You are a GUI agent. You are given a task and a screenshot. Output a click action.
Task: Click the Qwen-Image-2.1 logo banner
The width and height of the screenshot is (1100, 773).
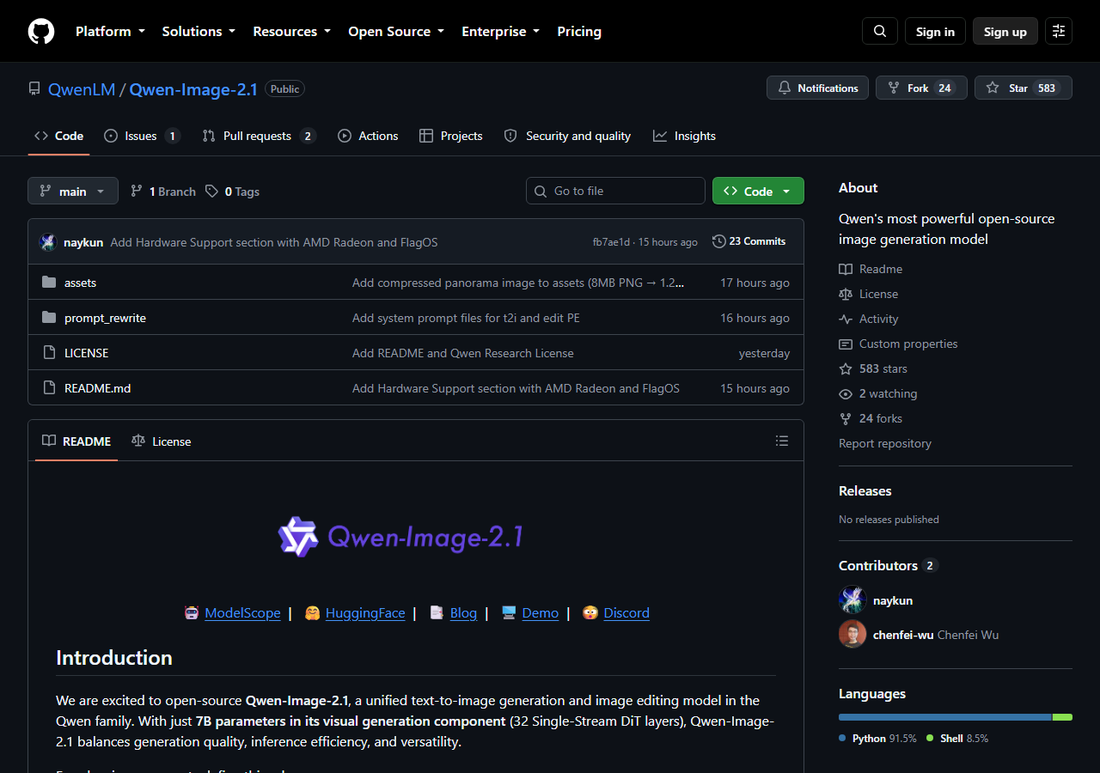(401, 537)
